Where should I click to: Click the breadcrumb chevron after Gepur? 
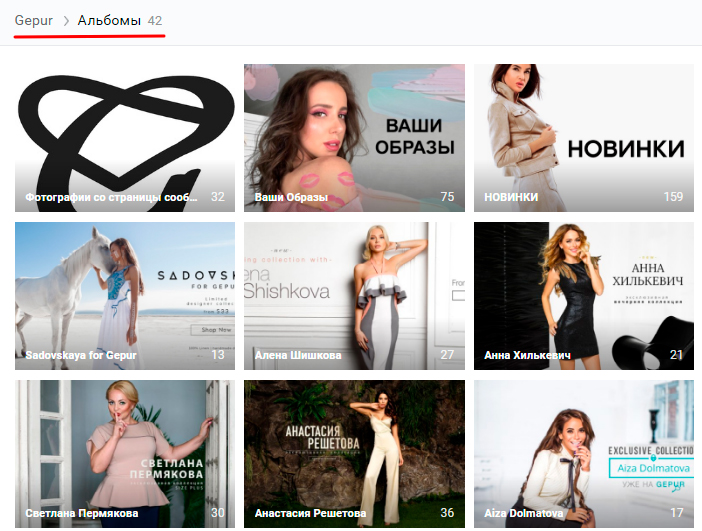click(x=66, y=21)
